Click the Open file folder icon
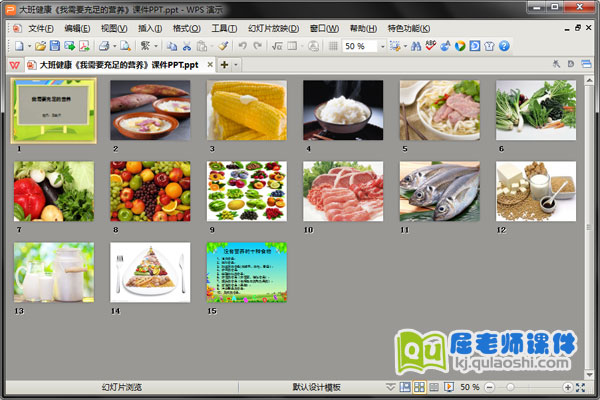This screenshot has height=400, width=600. [x=41, y=46]
